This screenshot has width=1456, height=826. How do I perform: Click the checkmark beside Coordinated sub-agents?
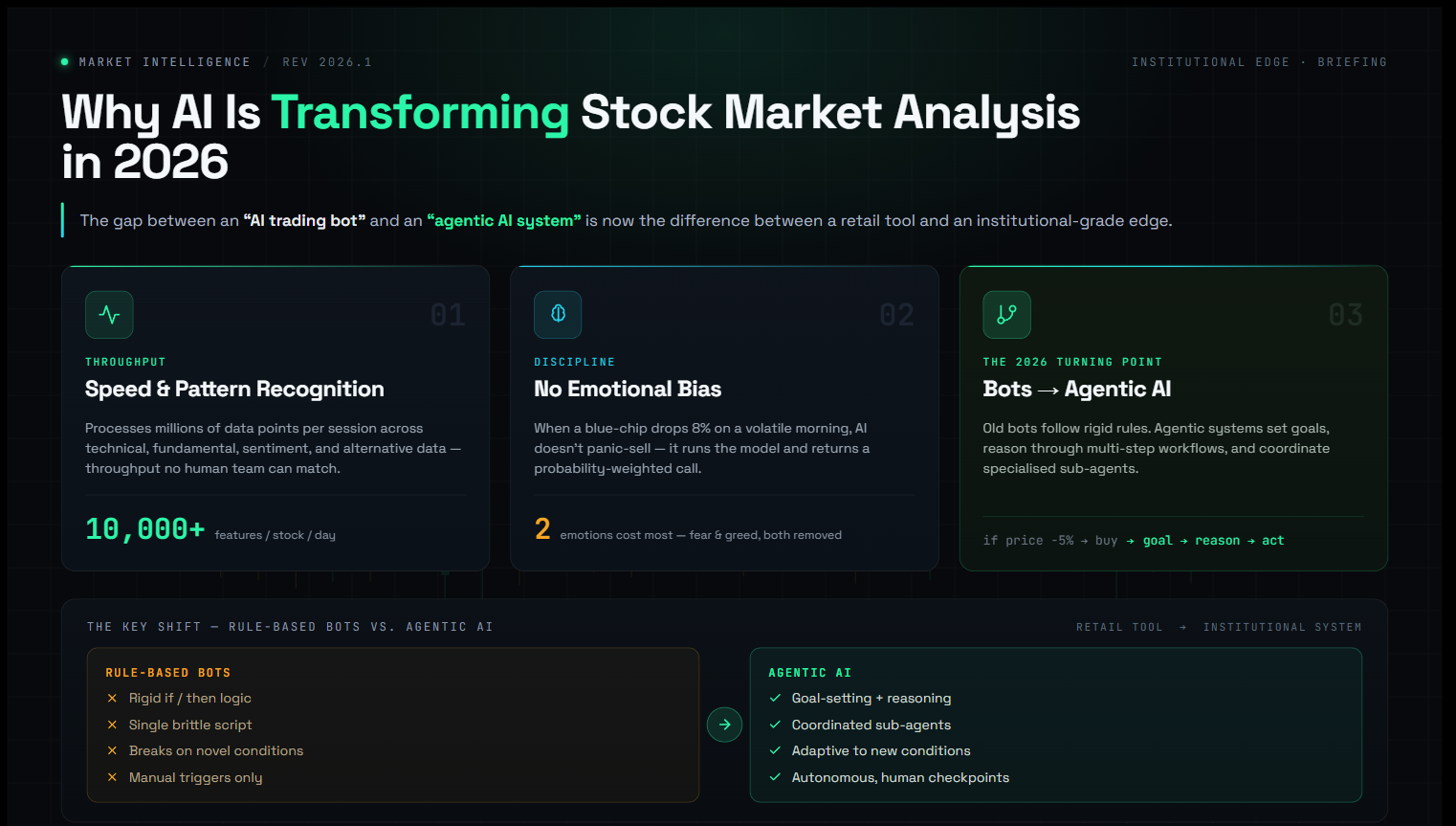(x=775, y=725)
